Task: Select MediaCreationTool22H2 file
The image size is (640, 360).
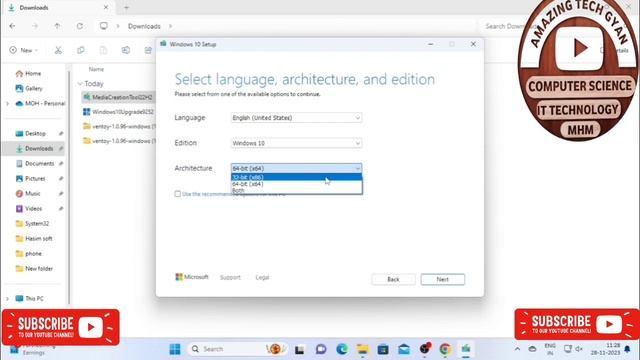Action: 118,97
